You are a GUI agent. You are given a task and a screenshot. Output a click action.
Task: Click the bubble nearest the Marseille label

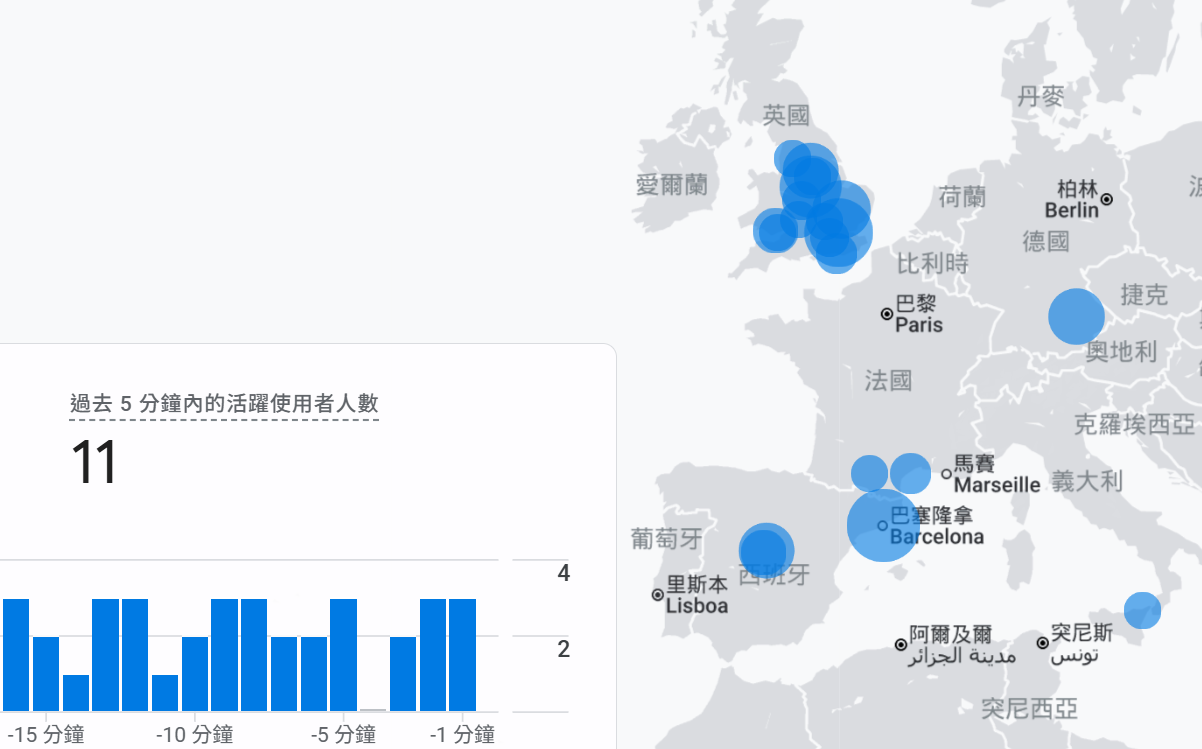coord(911,473)
